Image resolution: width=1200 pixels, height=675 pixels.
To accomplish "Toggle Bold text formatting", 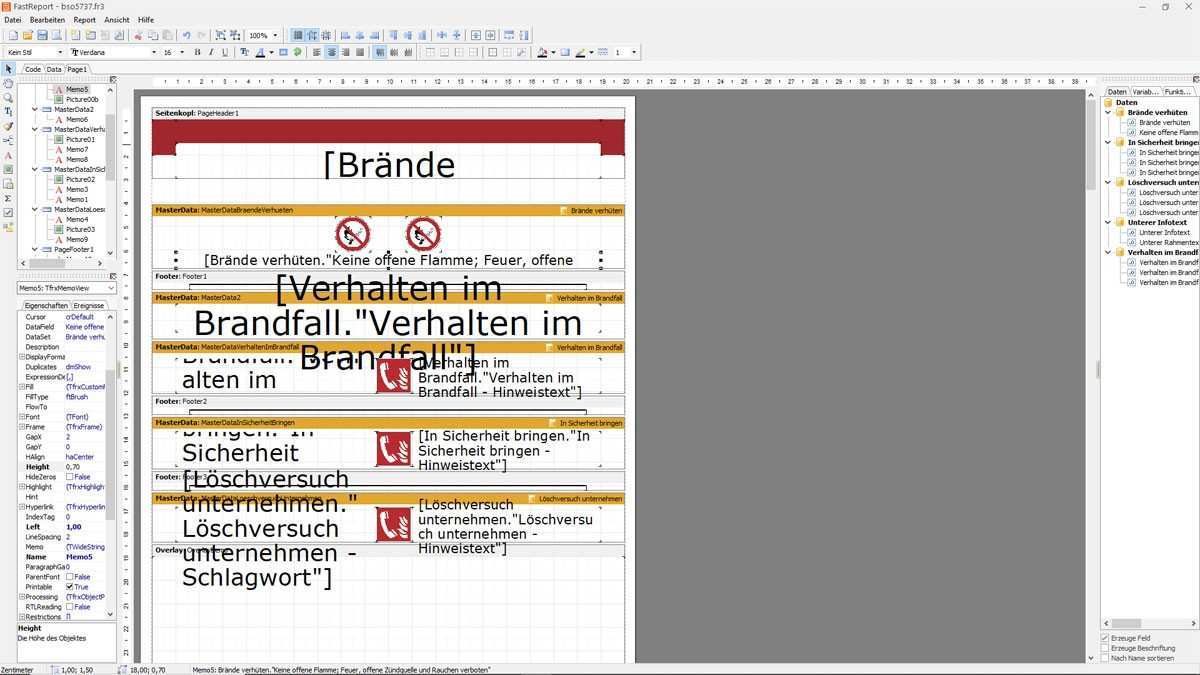I will 197,52.
